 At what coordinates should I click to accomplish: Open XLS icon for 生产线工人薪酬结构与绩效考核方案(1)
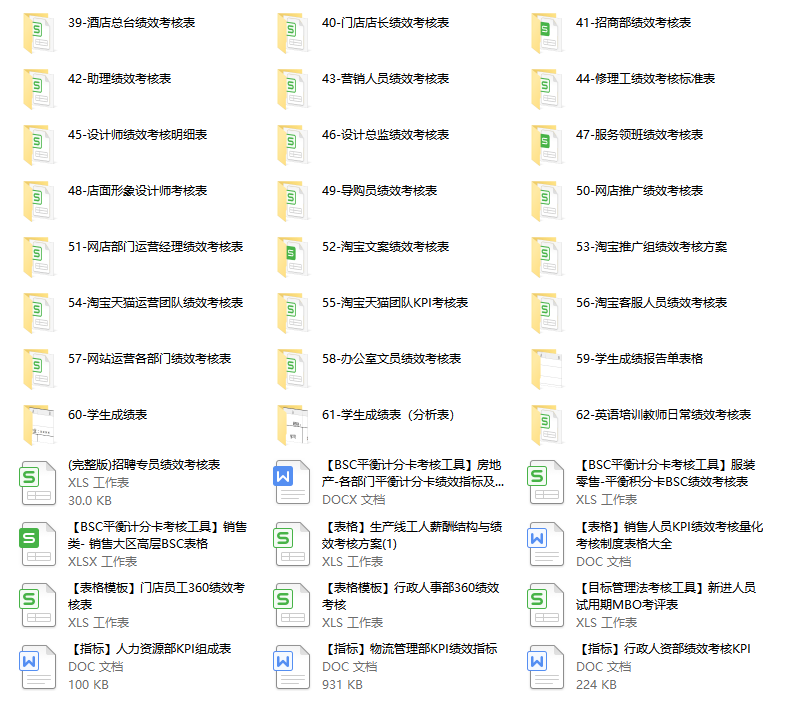click(x=292, y=544)
